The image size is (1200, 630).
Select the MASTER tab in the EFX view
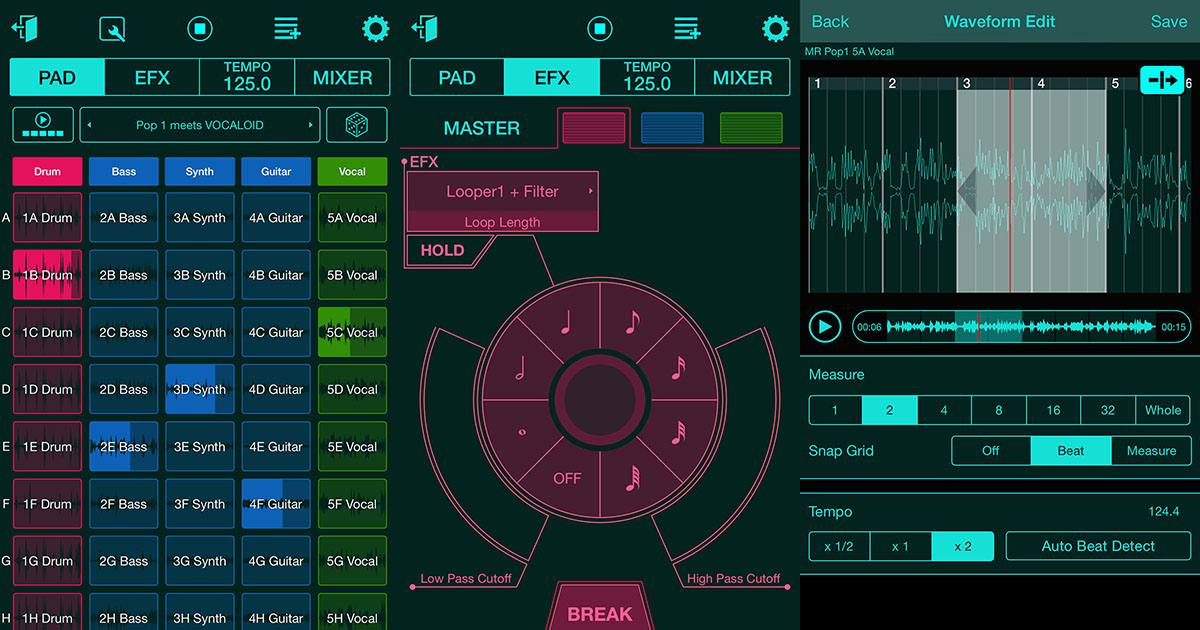[481, 128]
